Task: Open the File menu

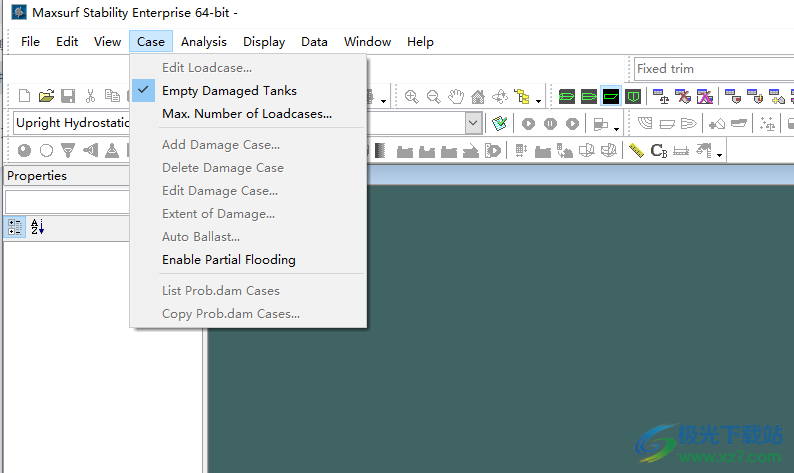Action: (30, 42)
